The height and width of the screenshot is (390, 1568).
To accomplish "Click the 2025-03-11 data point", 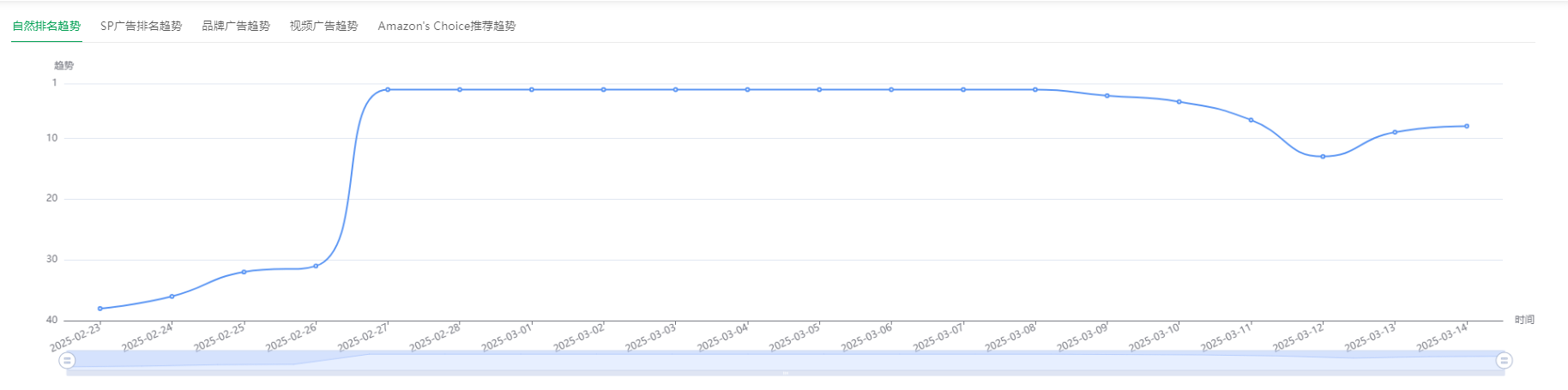I will coord(1251,120).
